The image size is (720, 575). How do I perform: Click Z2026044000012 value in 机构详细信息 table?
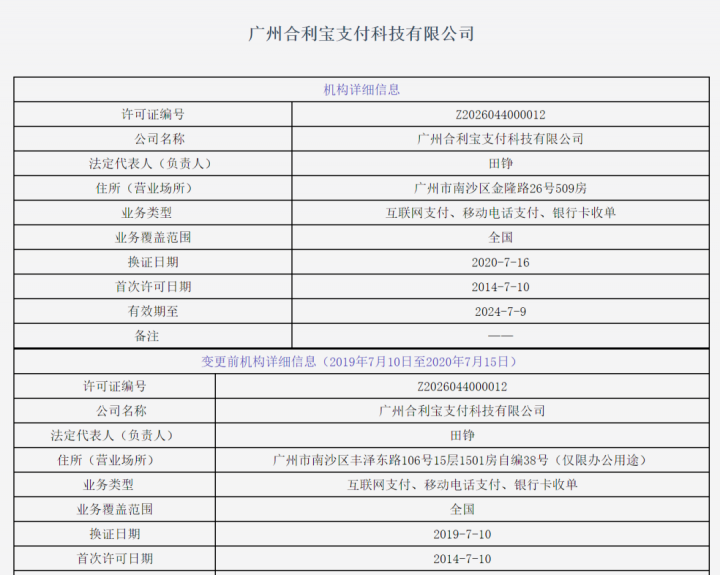click(501, 114)
